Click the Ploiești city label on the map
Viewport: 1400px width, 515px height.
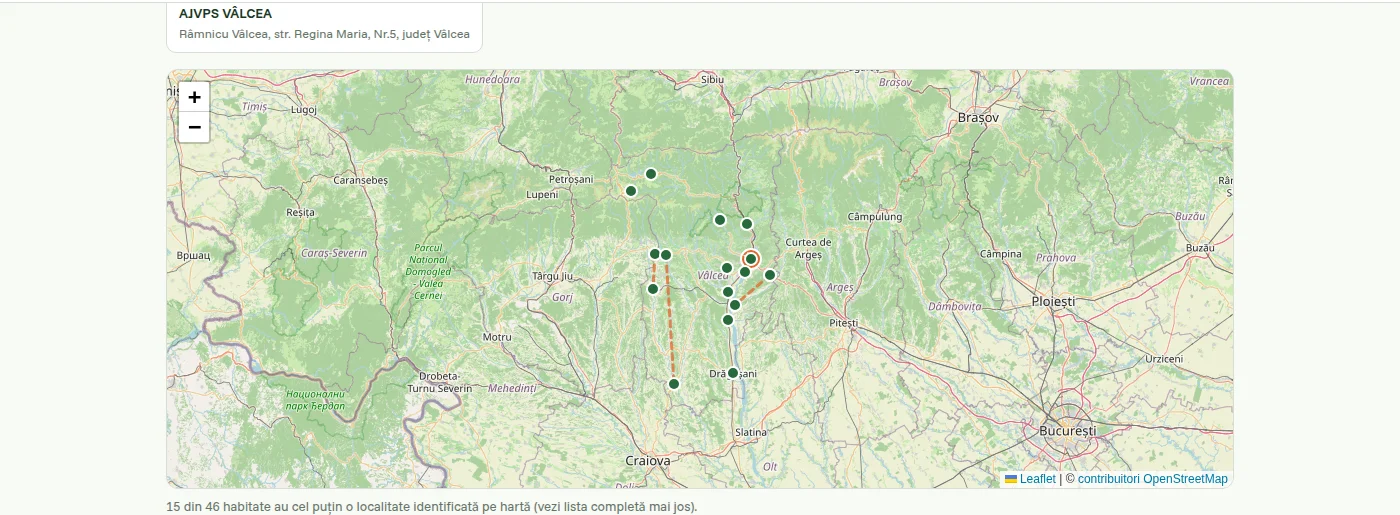1053,301
